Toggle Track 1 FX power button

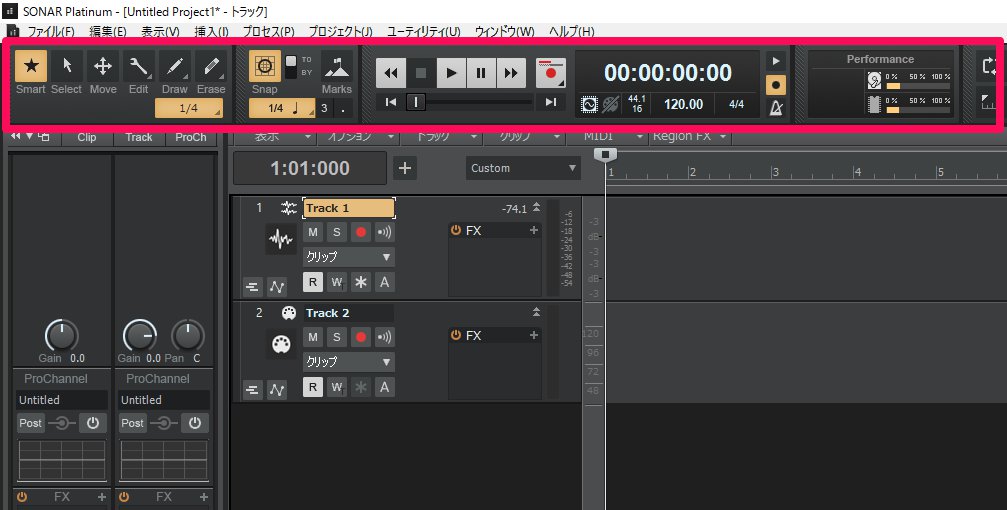[x=456, y=230]
